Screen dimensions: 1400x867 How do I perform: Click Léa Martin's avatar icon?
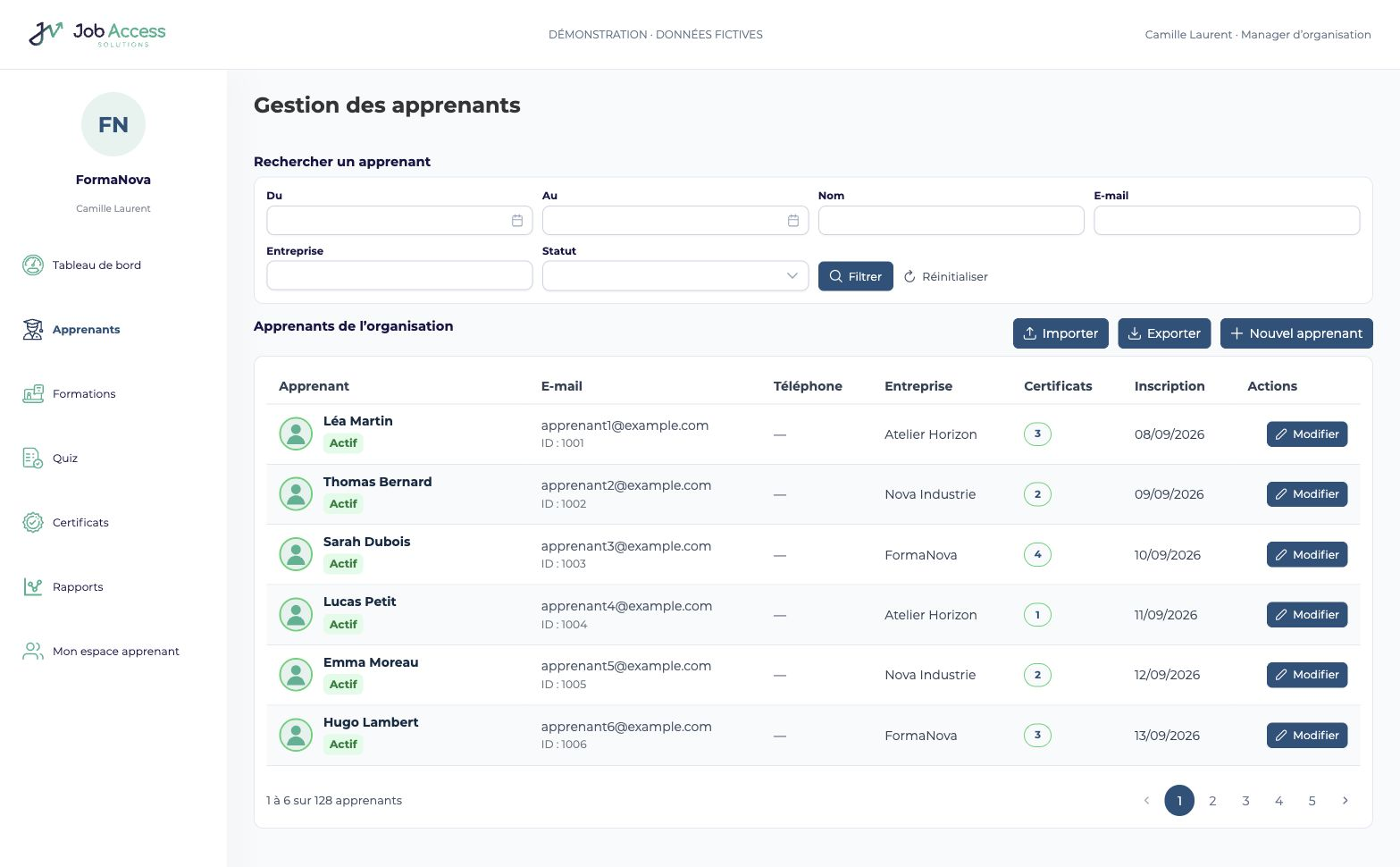[296, 433]
